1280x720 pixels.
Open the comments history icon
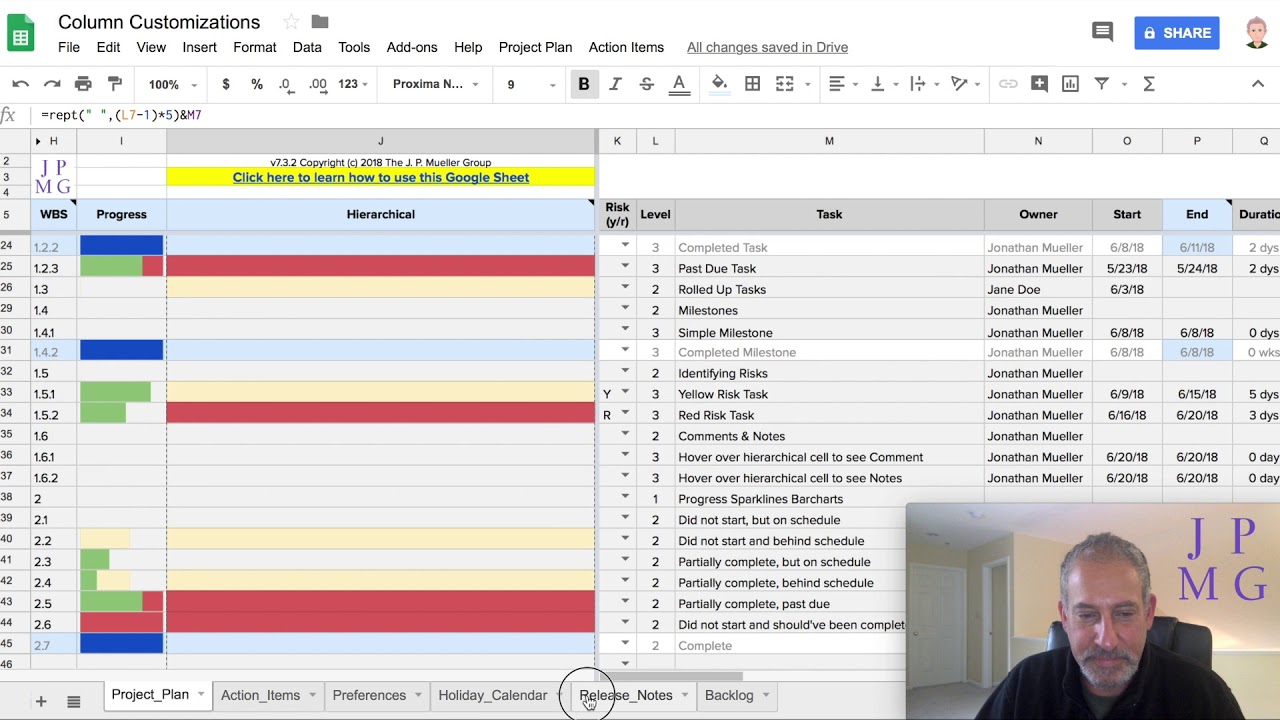click(1102, 32)
